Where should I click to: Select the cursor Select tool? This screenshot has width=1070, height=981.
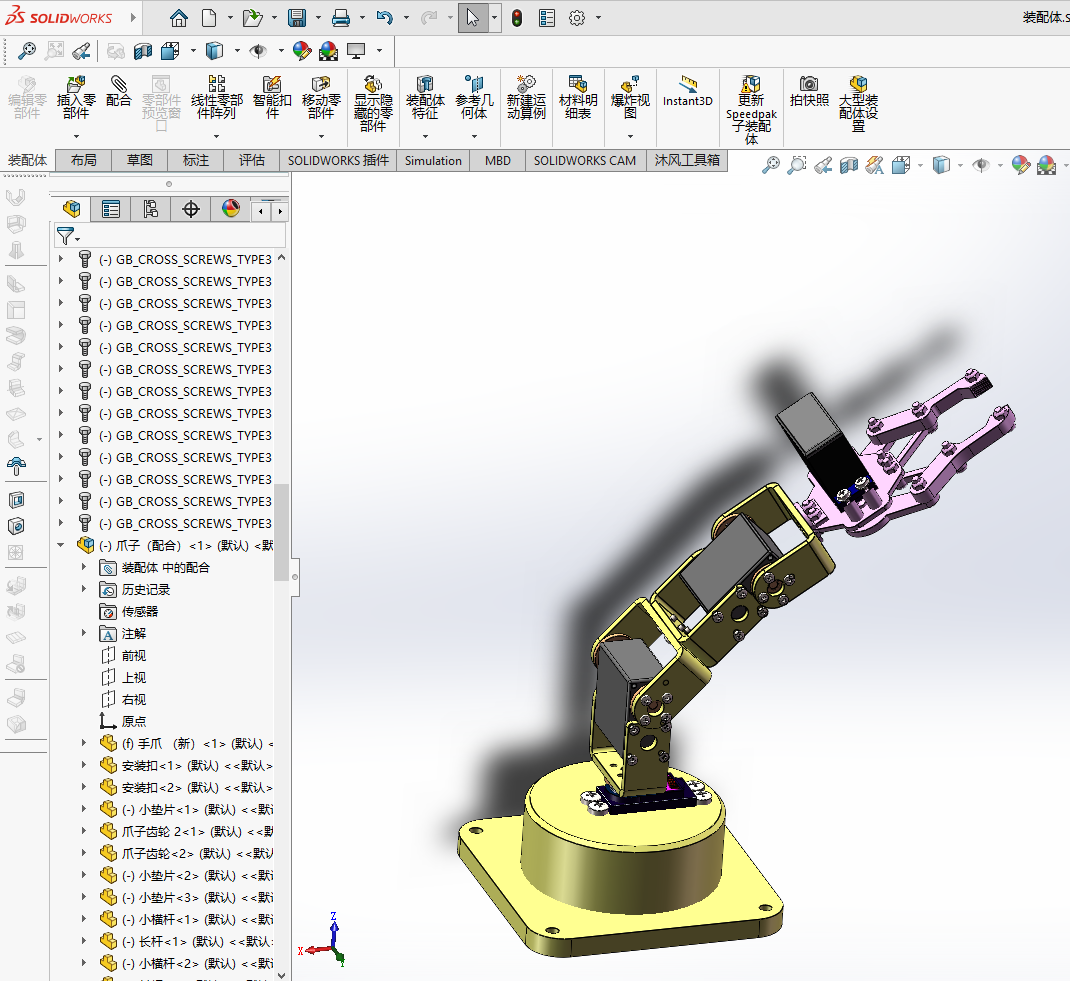point(472,18)
